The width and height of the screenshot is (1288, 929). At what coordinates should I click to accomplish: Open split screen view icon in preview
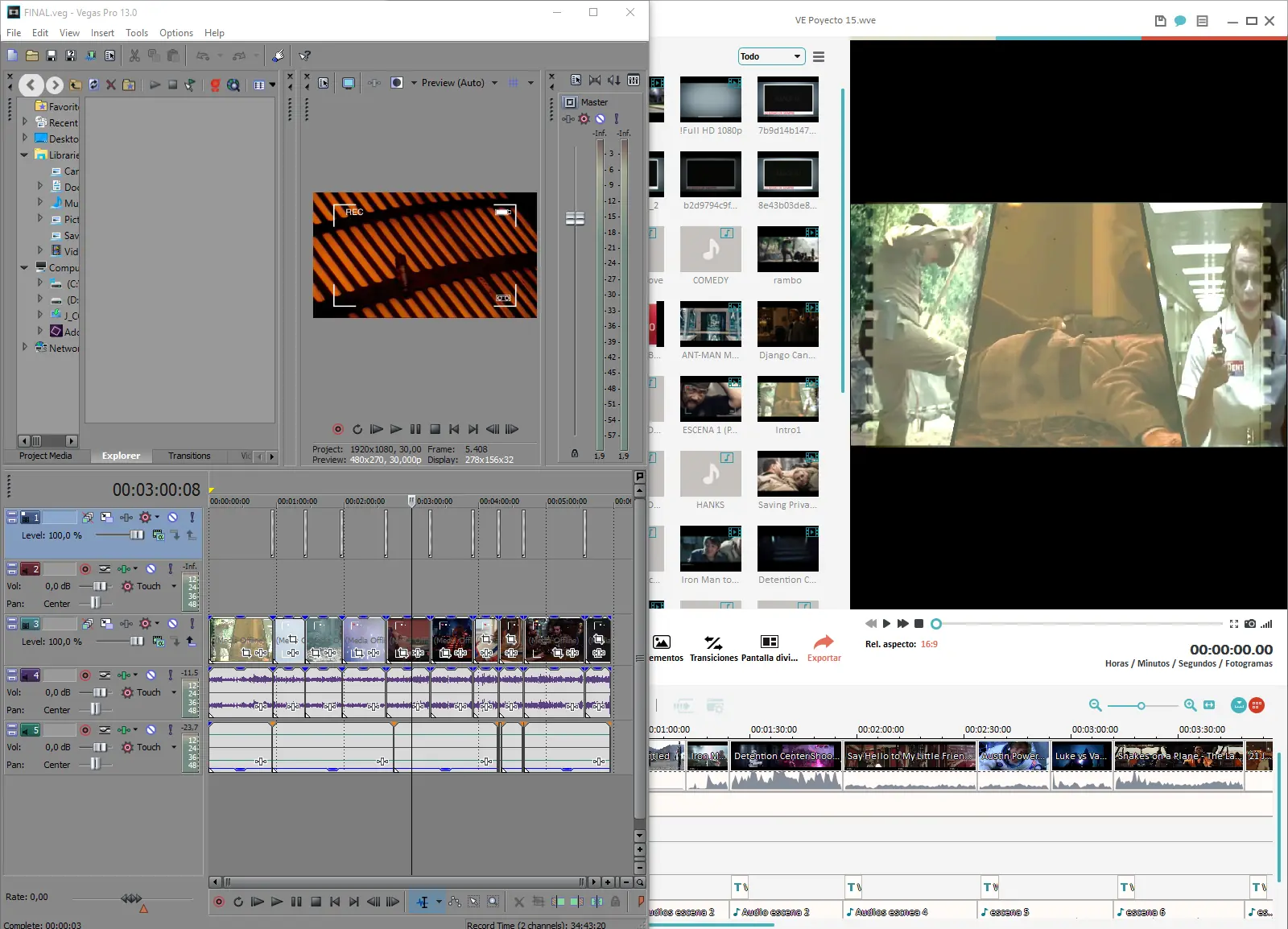pos(396,83)
